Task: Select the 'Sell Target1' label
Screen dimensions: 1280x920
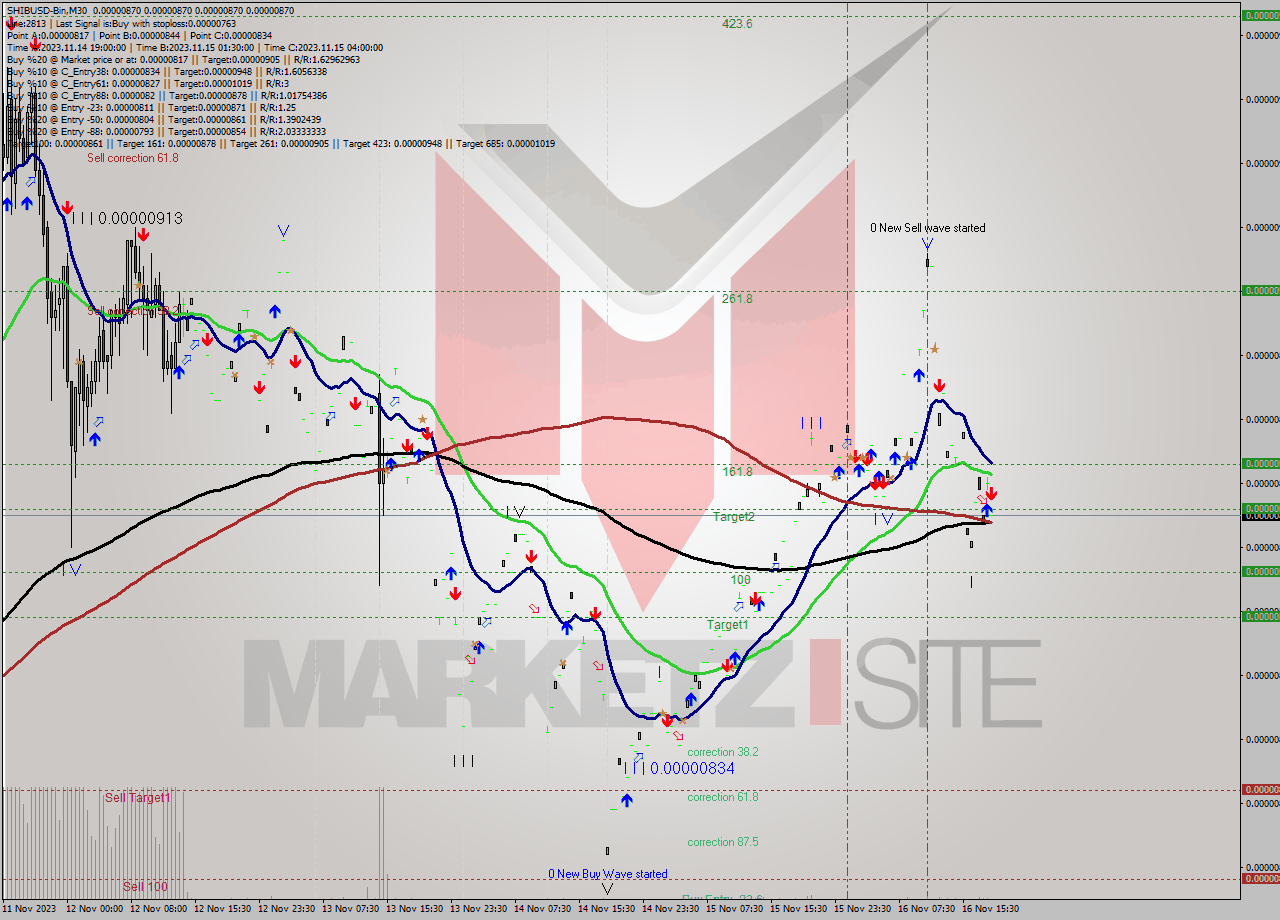Action: click(x=138, y=798)
